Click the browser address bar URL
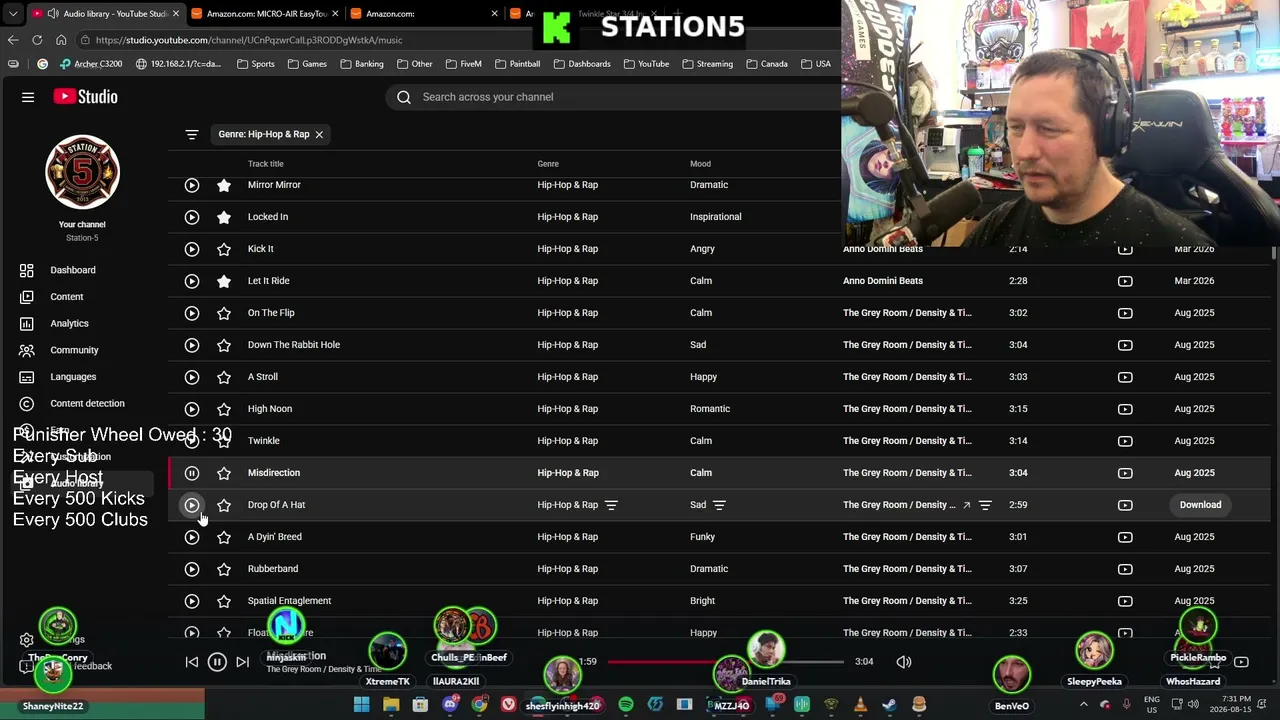This screenshot has height=720, width=1280. click(x=249, y=40)
